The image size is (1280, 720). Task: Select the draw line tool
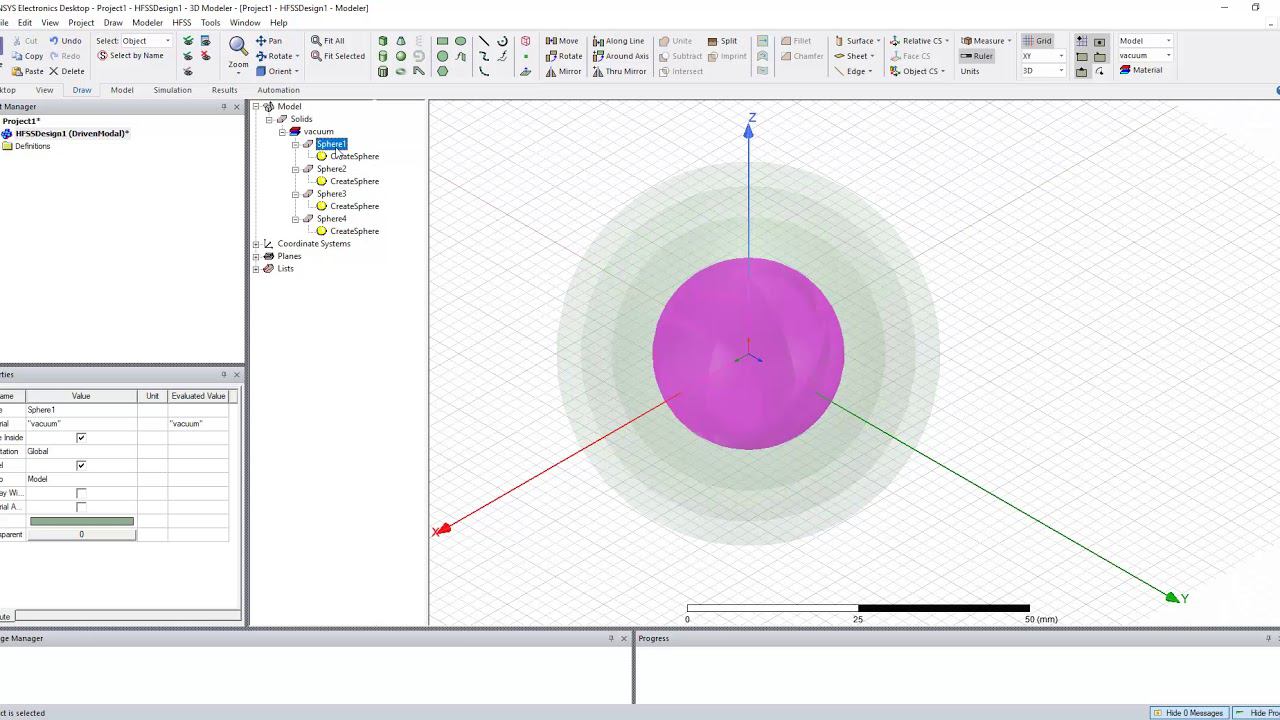pyautogui.click(x=484, y=41)
